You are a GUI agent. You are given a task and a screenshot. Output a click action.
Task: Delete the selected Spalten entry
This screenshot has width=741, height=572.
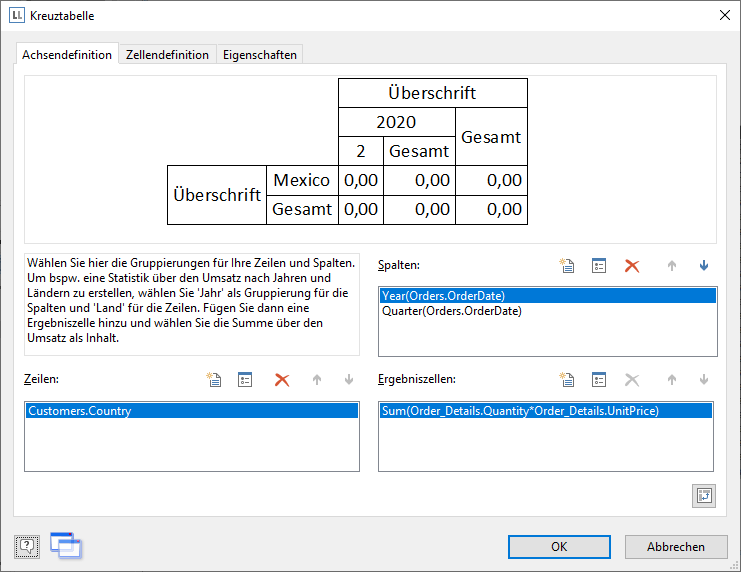point(632,266)
